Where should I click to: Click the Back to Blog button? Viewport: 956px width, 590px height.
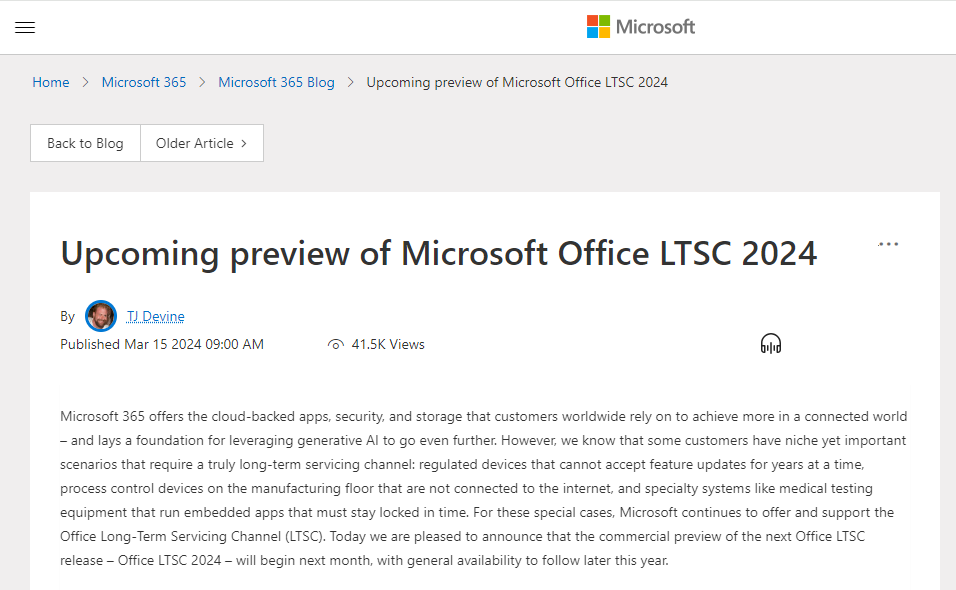pyautogui.click(x=85, y=143)
